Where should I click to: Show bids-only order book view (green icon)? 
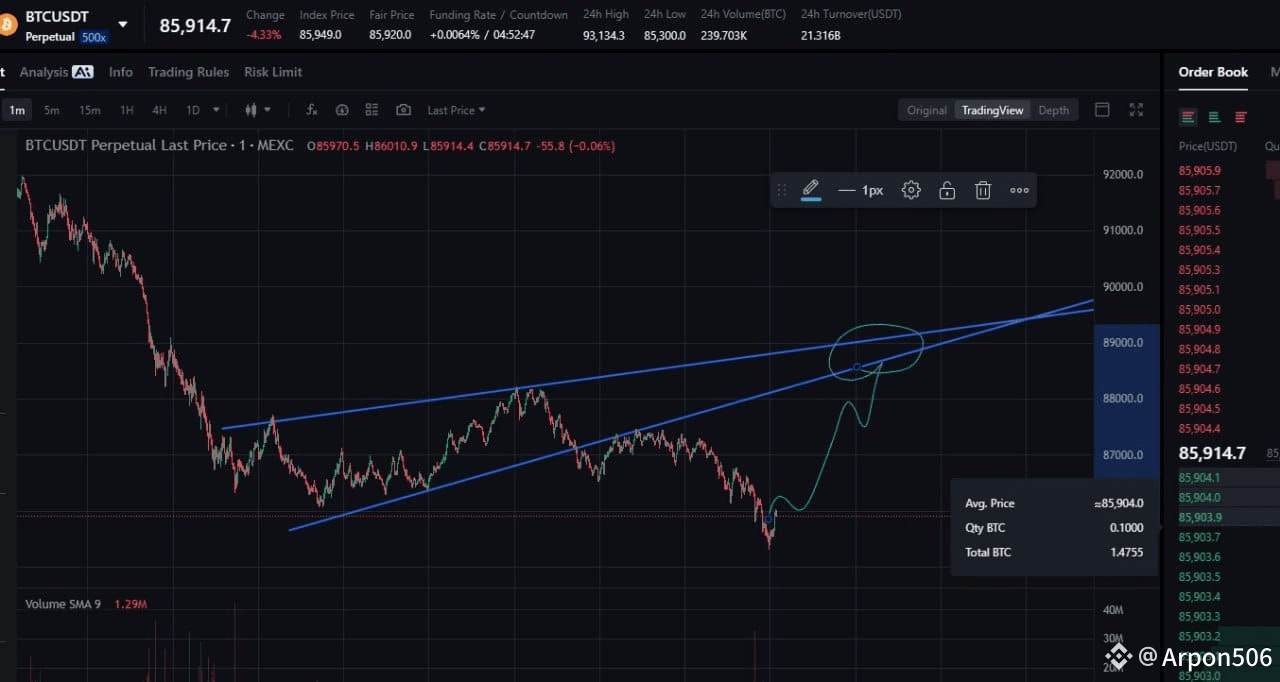click(x=1214, y=117)
